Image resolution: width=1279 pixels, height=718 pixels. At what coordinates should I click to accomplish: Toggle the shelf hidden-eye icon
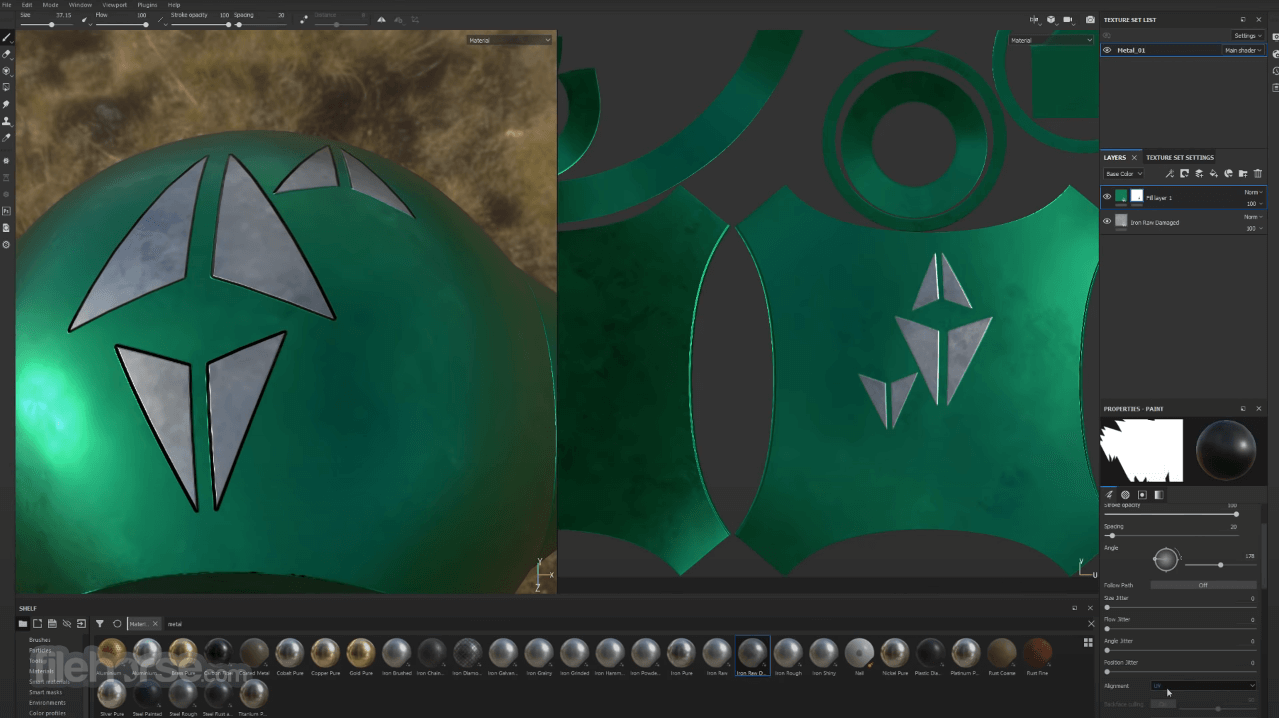click(67, 624)
